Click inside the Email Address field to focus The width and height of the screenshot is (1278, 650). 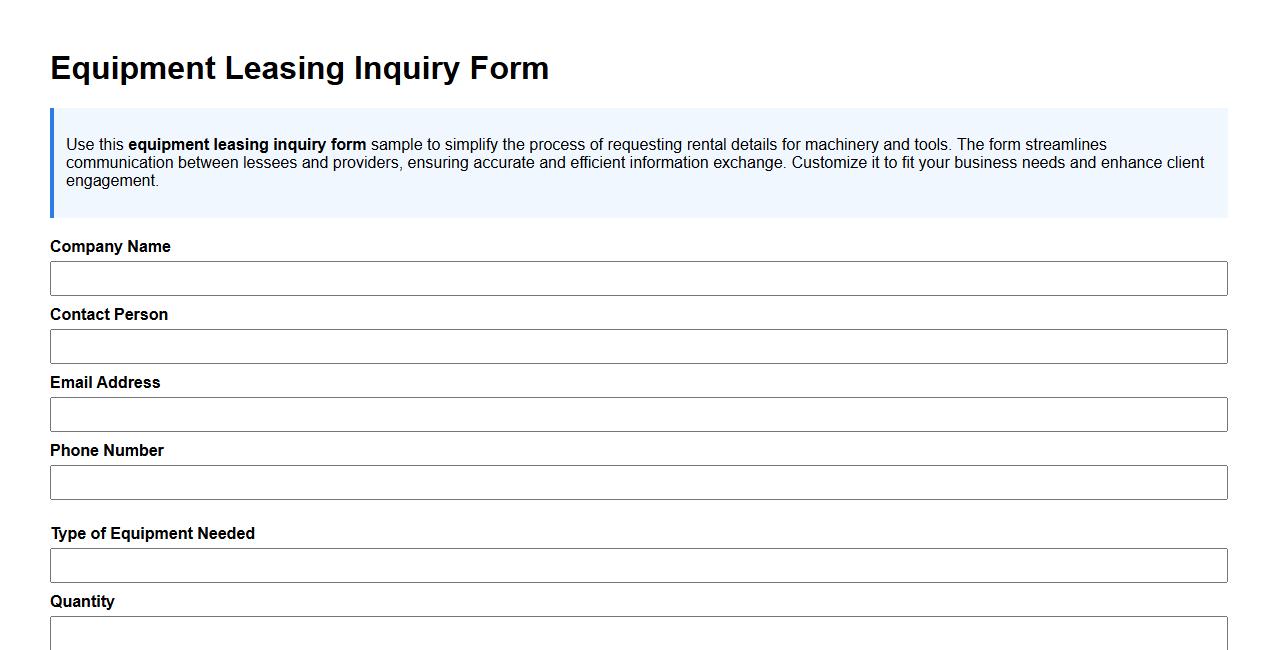click(x=638, y=414)
